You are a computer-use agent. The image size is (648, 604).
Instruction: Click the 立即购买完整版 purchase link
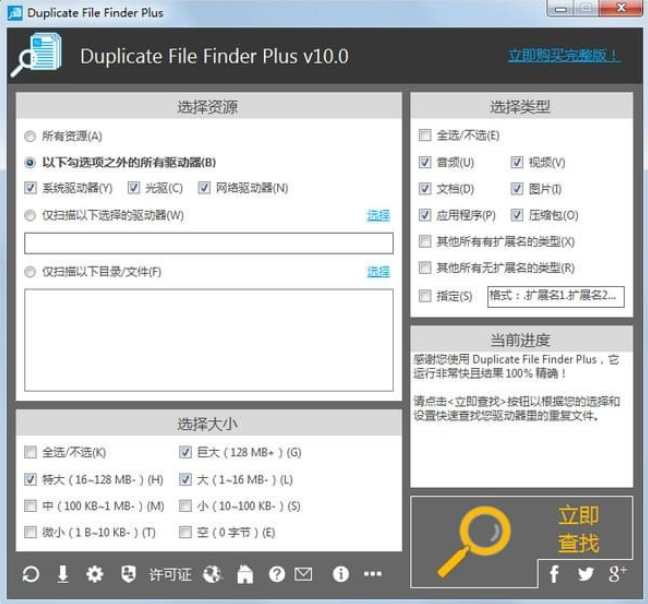(564, 55)
